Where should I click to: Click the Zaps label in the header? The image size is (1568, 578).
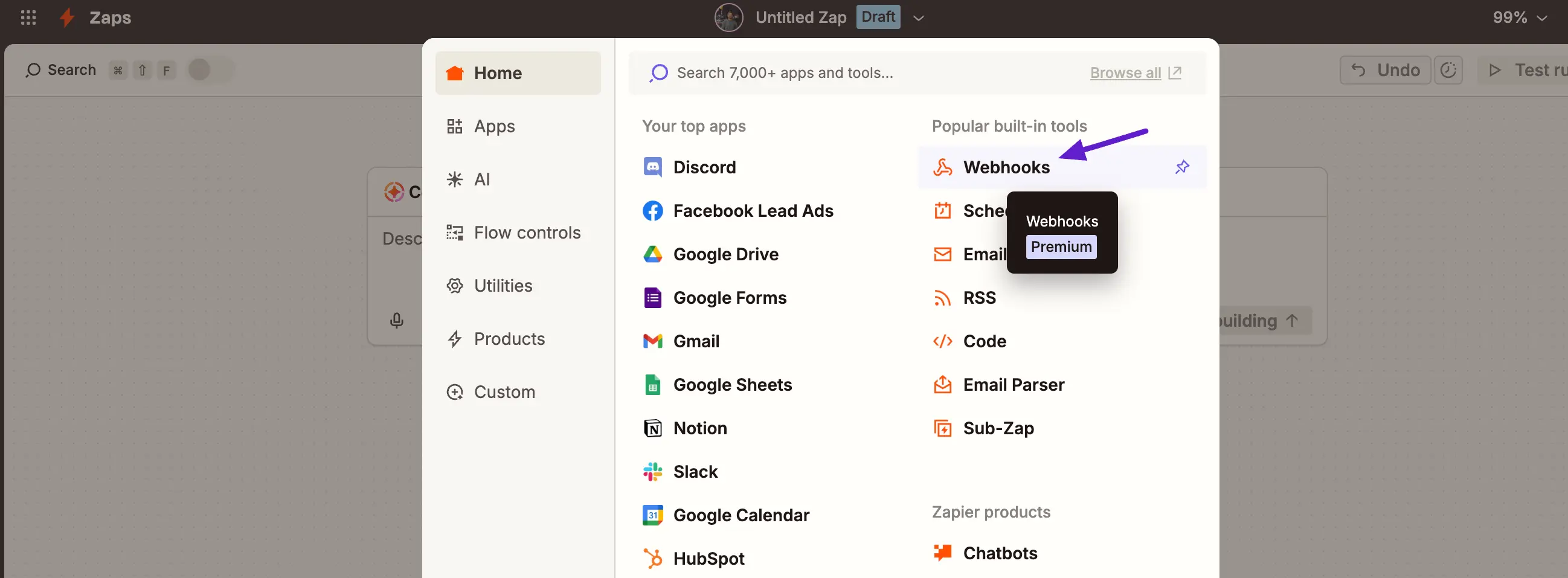point(110,18)
